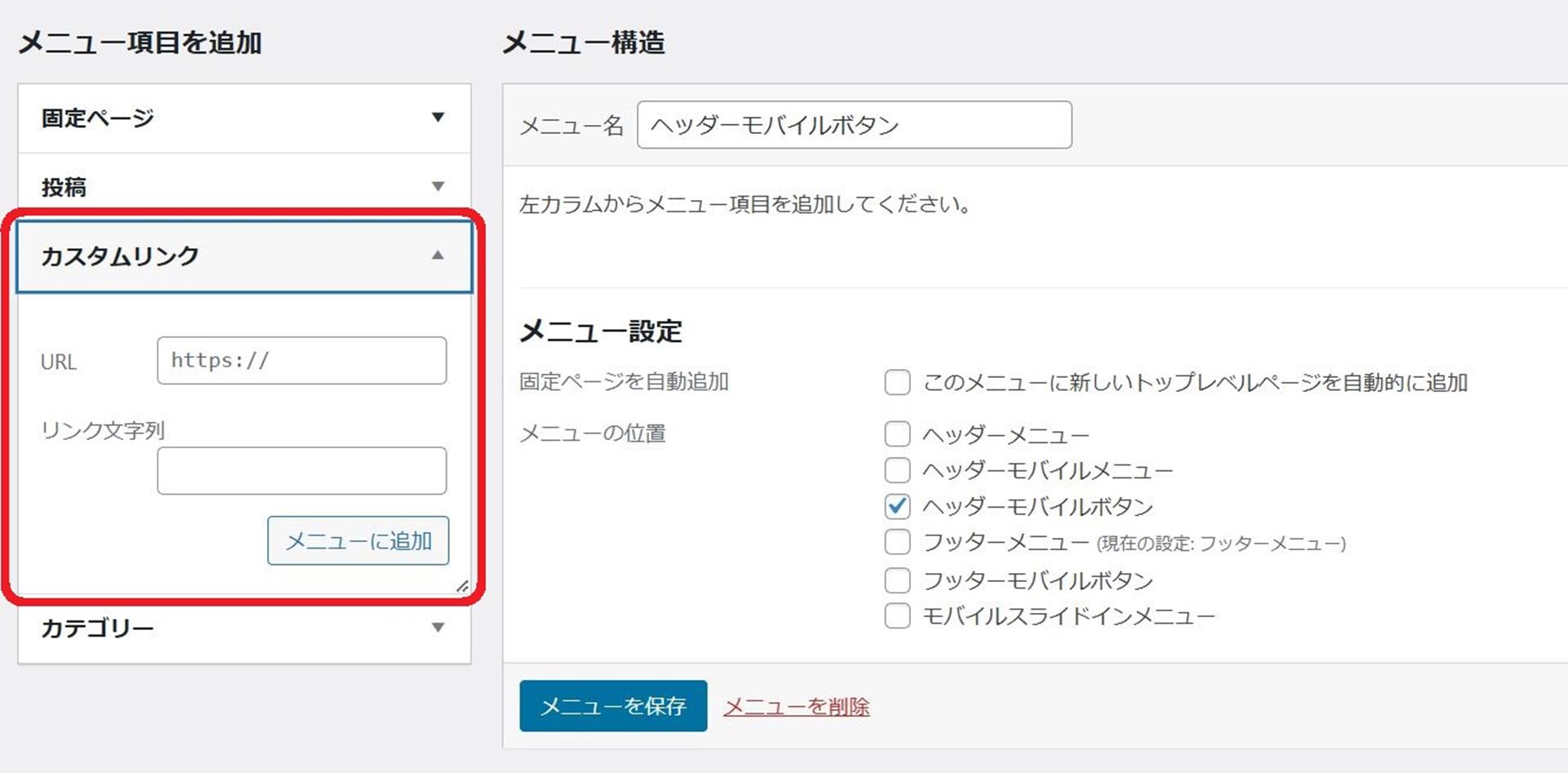Check the ヘッダーメニュー location checkbox

[x=897, y=434]
